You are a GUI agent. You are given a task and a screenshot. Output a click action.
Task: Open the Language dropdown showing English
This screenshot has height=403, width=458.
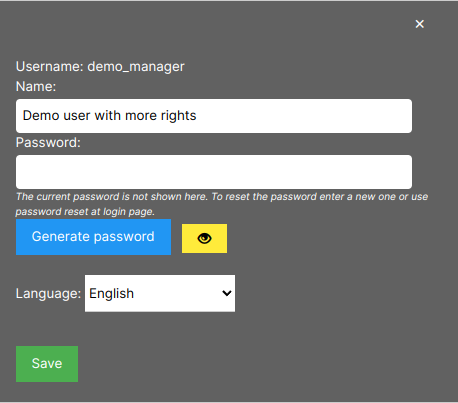[x=160, y=293]
